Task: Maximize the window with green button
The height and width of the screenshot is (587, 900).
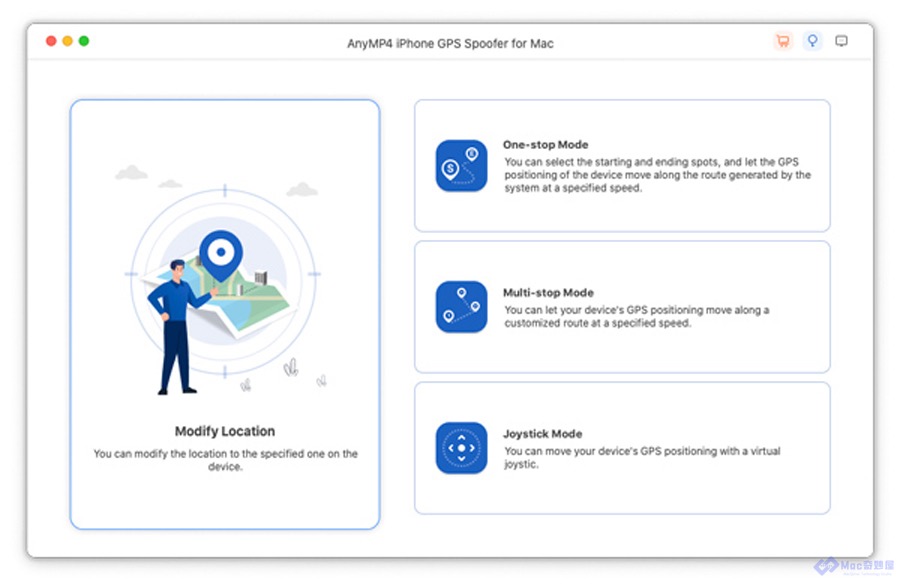Action: [84, 41]
